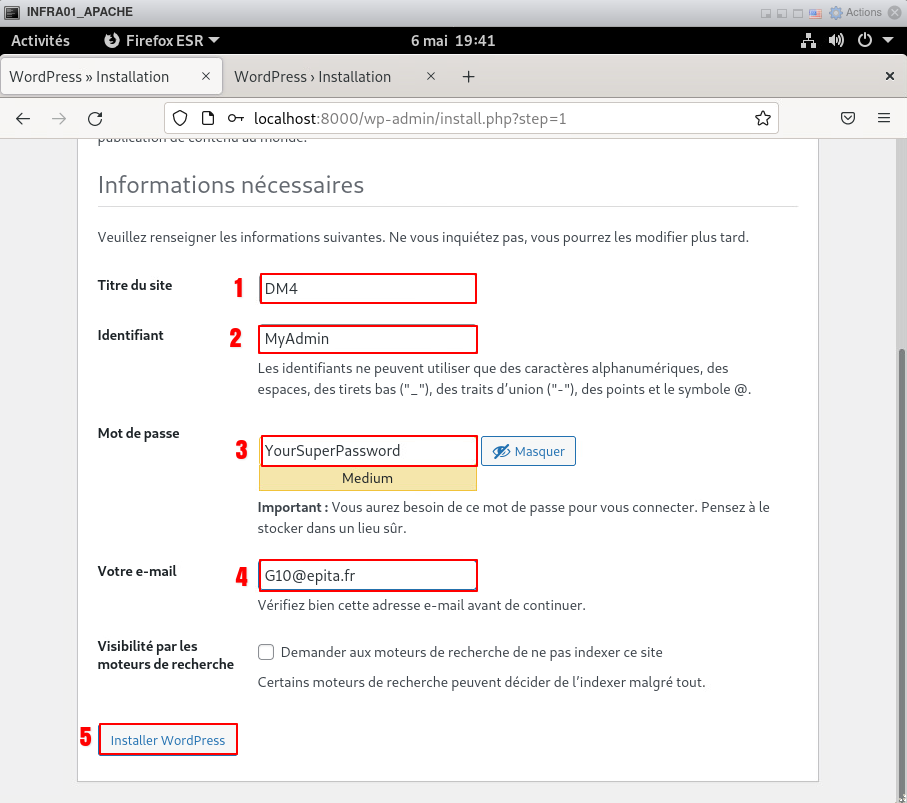Toggle password visibility with Masquer button
Viewport: 907px width, 803px height.
click(x=528, y=451)
